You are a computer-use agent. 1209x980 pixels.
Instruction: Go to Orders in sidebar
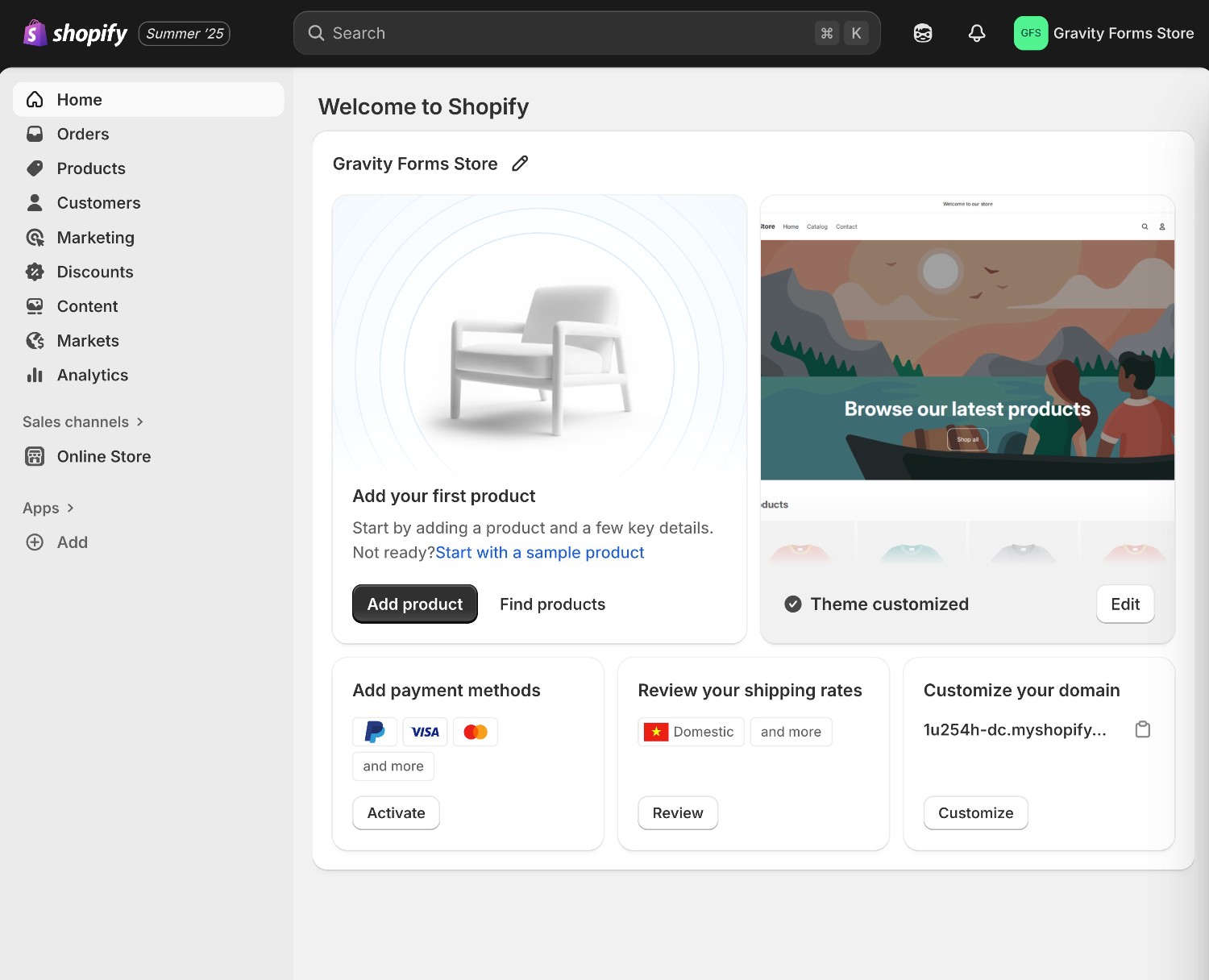coord(148,134)
